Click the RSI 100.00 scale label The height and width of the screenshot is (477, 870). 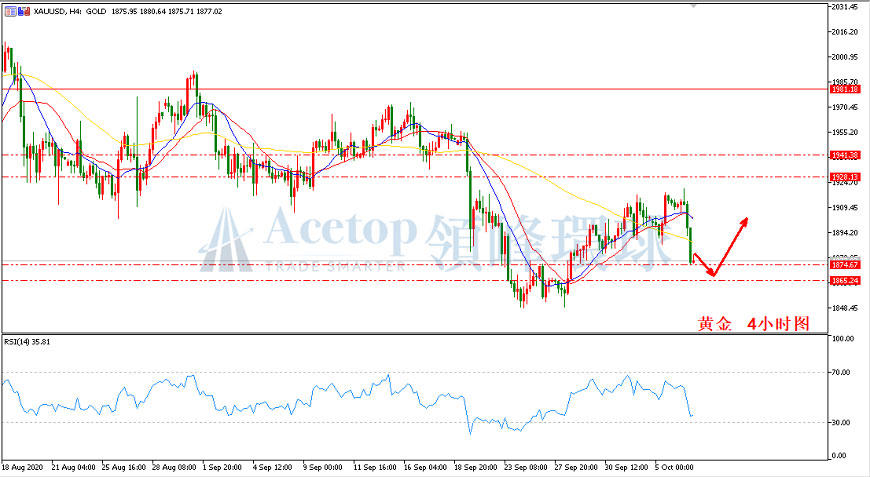point(843,339)
